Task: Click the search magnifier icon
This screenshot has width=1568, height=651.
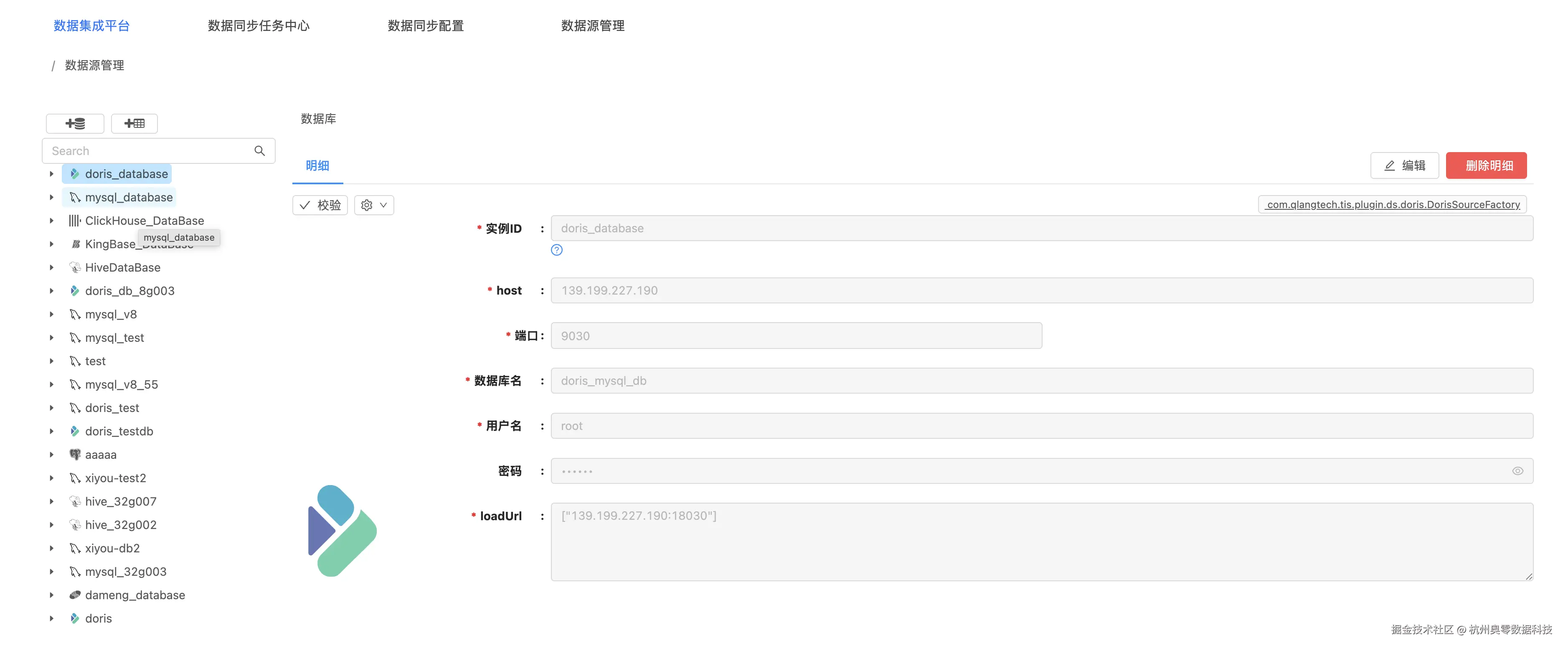Action: [259, 151]
